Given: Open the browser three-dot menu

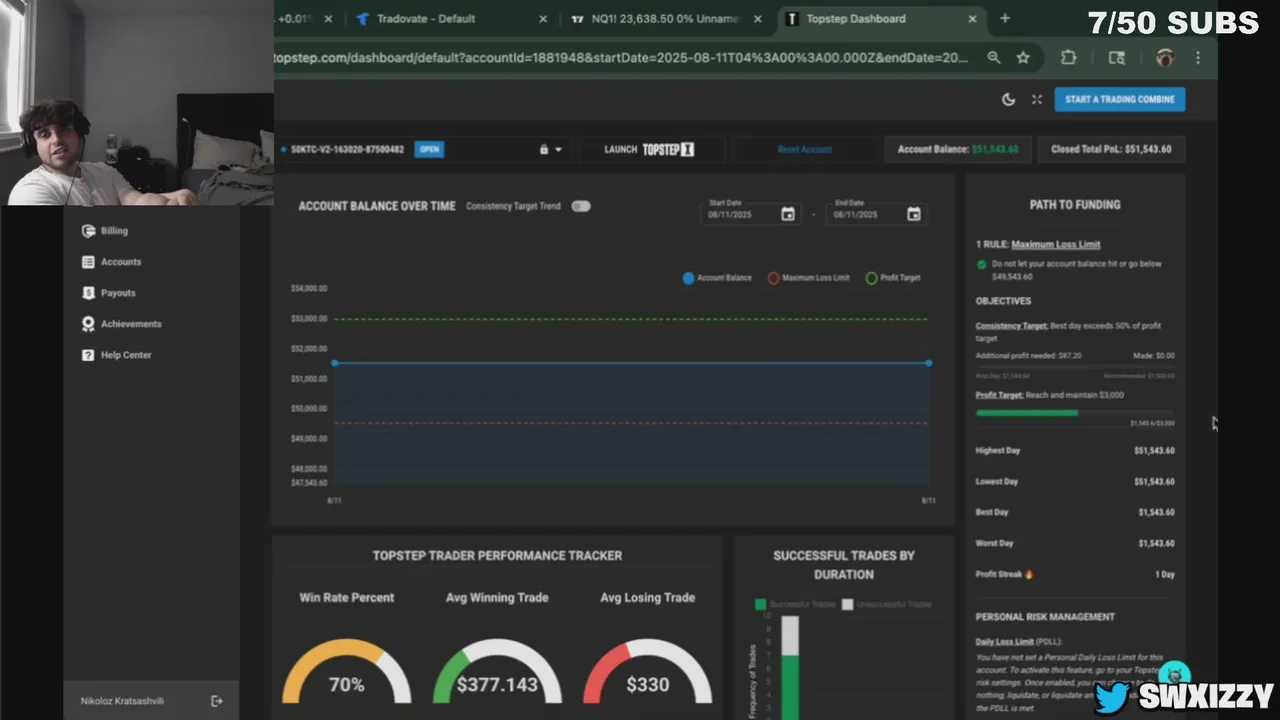Looking at the screenshot, I should pos(1197,58).
